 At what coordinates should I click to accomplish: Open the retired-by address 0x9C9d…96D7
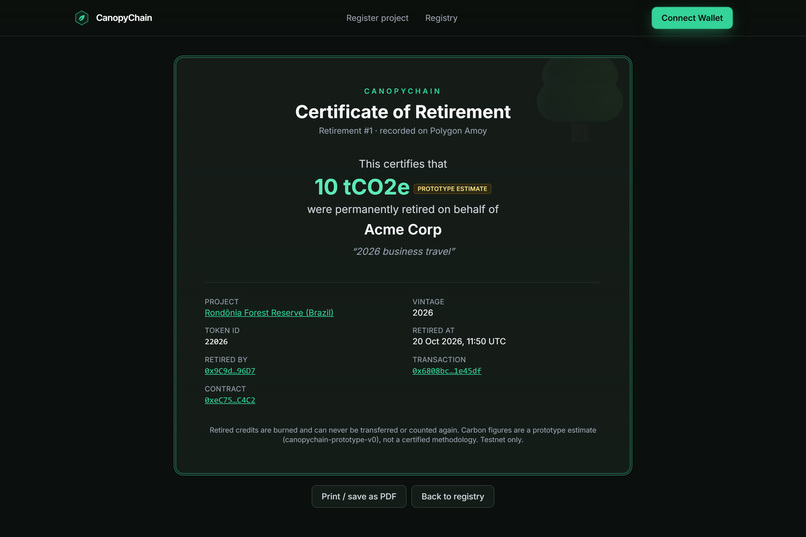(230, 371)
